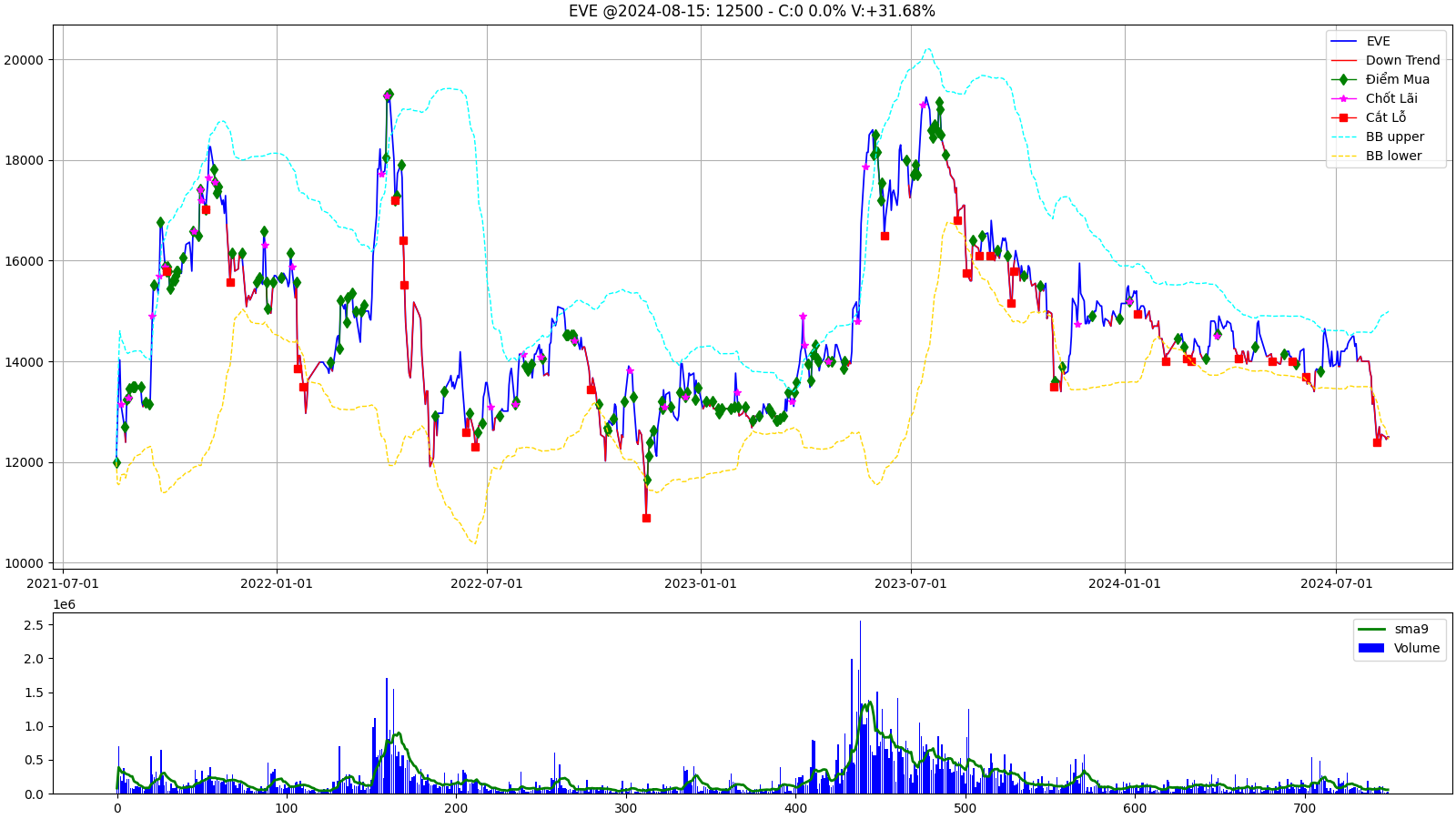This screenshot has height=819, width=1456.
Task: Click the first green buy marker at 12000
Action: click(x=116, y=462)
